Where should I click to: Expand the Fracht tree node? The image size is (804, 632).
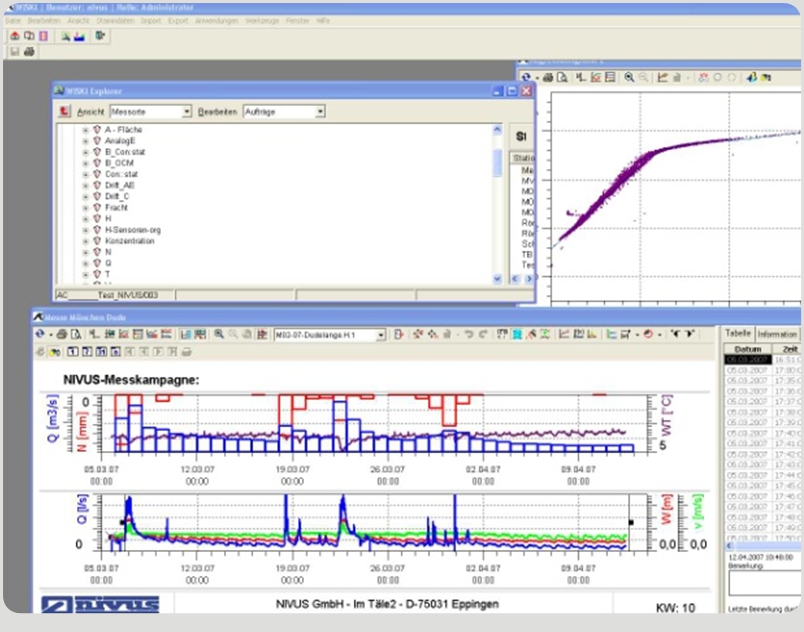86,208
